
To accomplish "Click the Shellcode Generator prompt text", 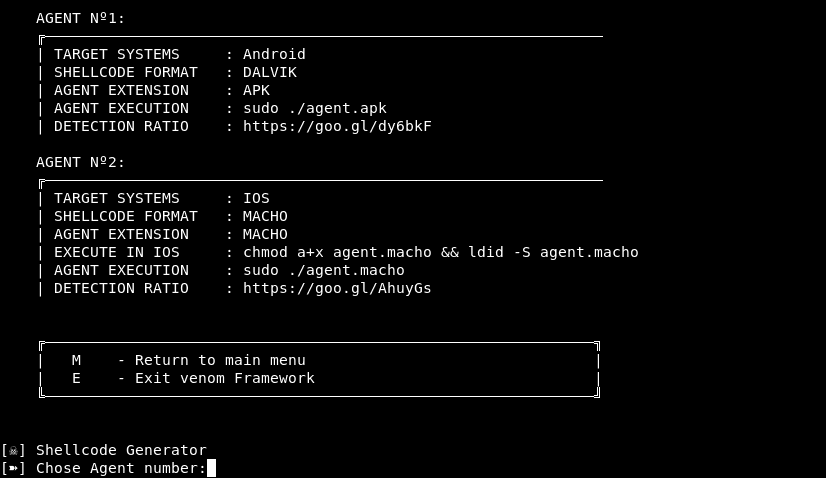I will 121,451.
